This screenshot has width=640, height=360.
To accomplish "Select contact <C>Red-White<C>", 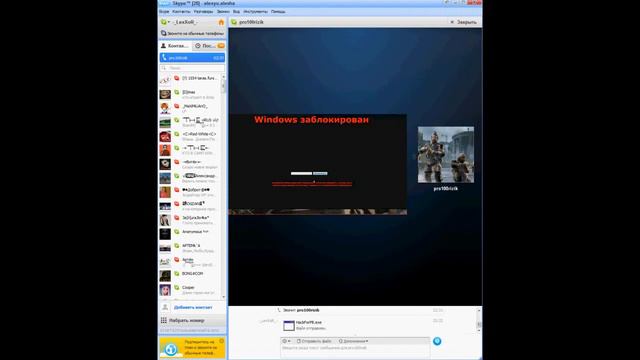I will coord(190,136).
